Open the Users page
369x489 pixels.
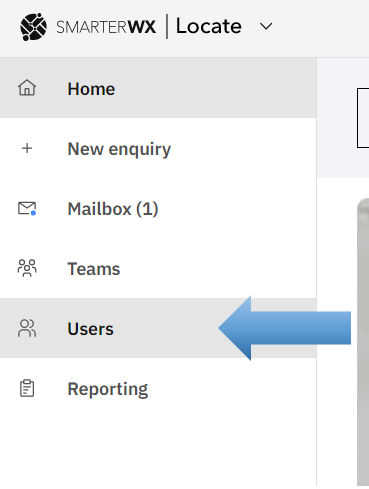158,328
